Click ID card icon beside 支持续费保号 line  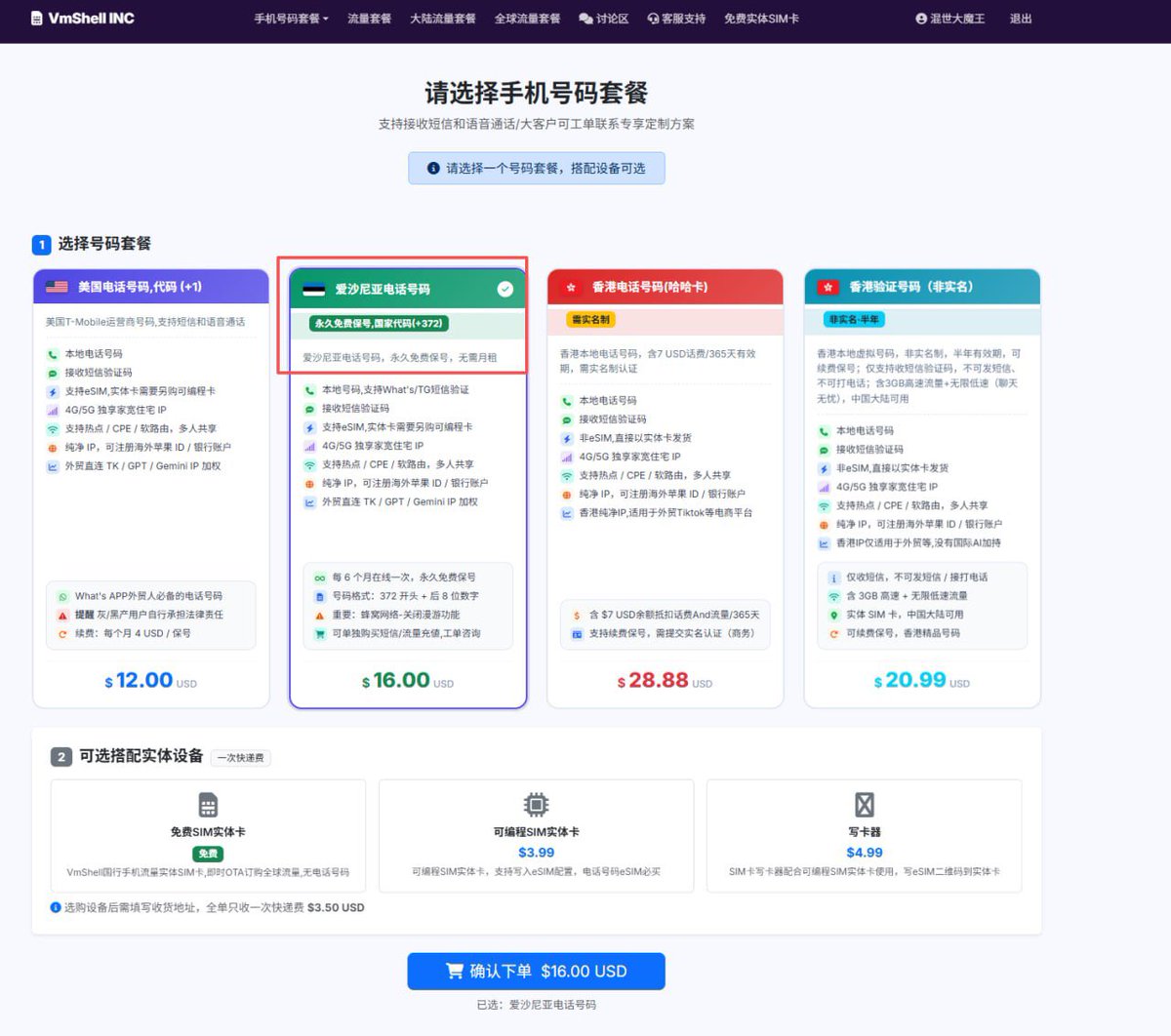[x=578, y=634]
